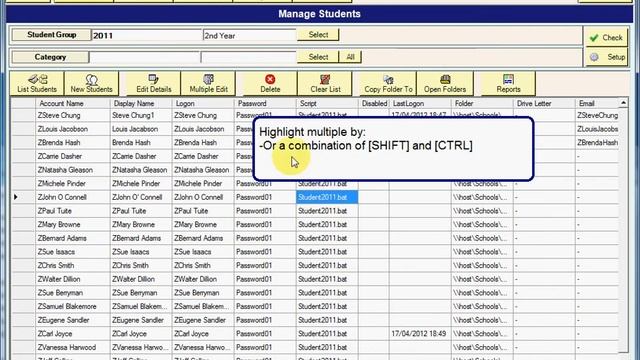Click ZMary Browne's folder path cell
Screen dimensions: 640x360
click(x=482, y=224)
